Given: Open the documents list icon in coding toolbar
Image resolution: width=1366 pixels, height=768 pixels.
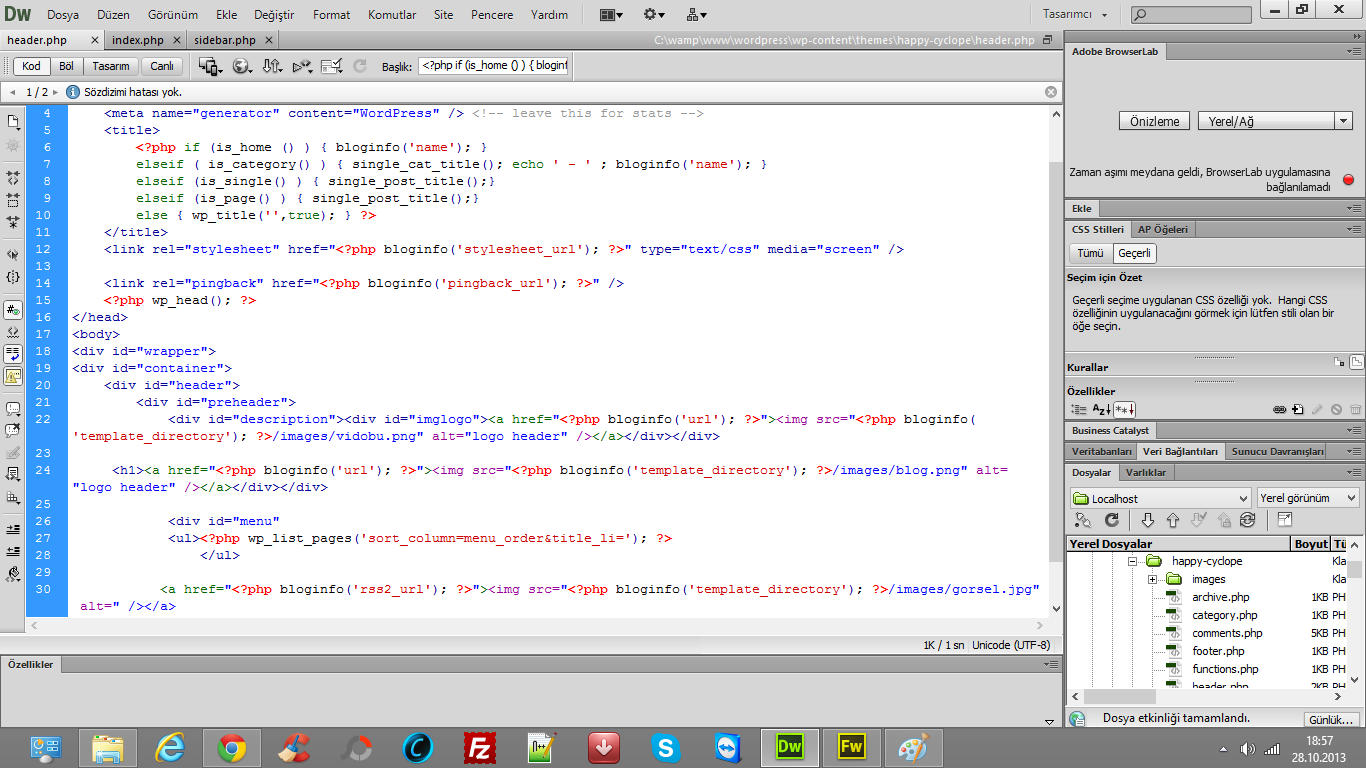Looking at the screenshot, I should (x=13, y=122).
